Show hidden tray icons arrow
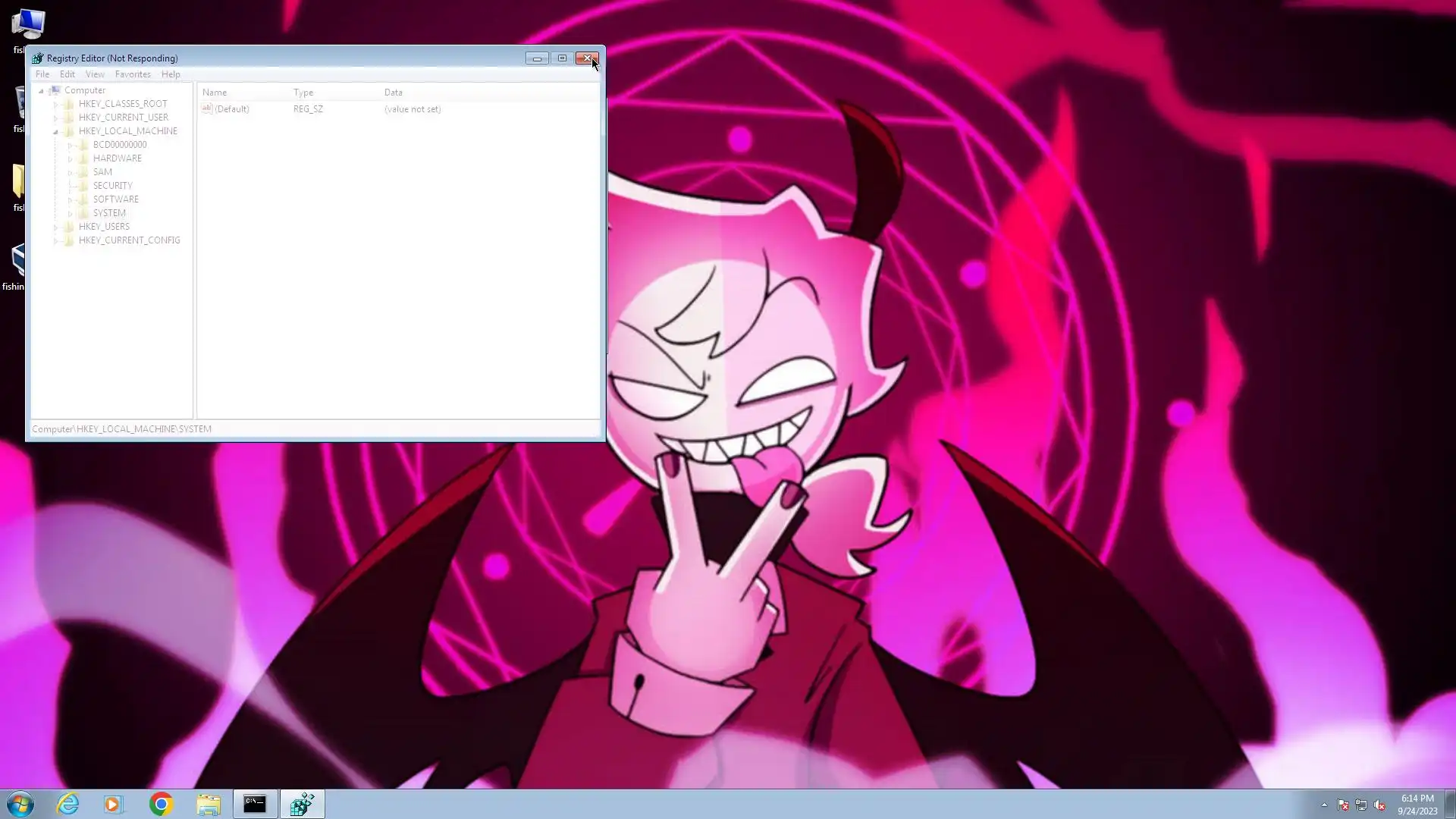 pyautogui.click(x=1324, y=805)
